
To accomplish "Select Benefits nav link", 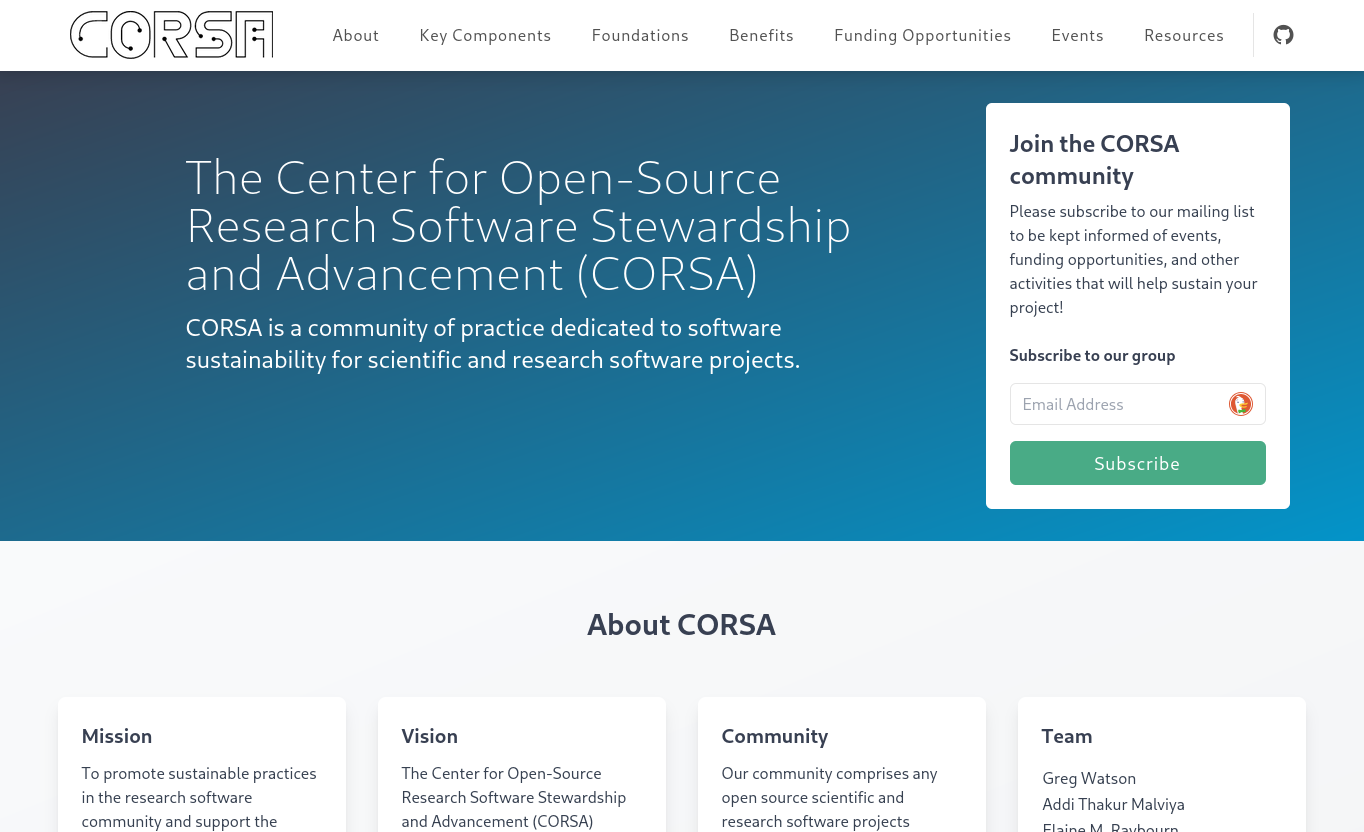I will point(761,35).
